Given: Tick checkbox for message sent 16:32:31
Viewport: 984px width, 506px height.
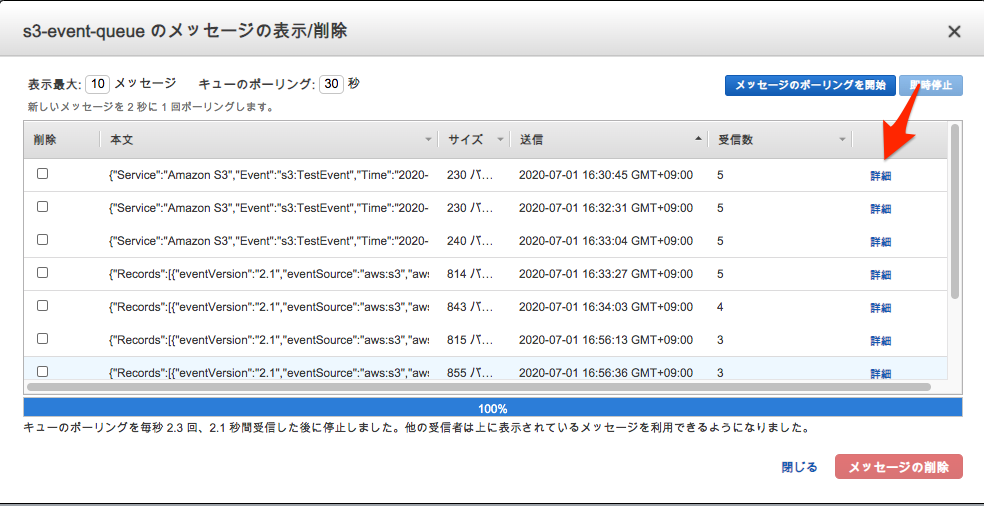Looking at the screenshot, I should tap(42, 207).
